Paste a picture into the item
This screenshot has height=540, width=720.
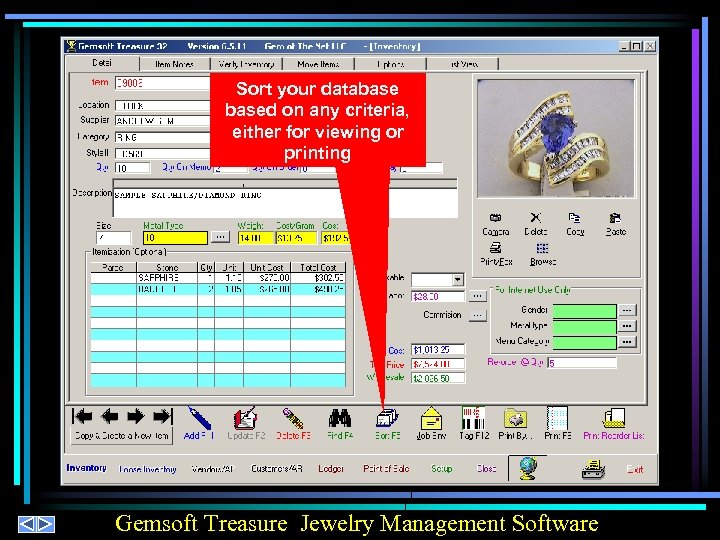pos(615,224)
